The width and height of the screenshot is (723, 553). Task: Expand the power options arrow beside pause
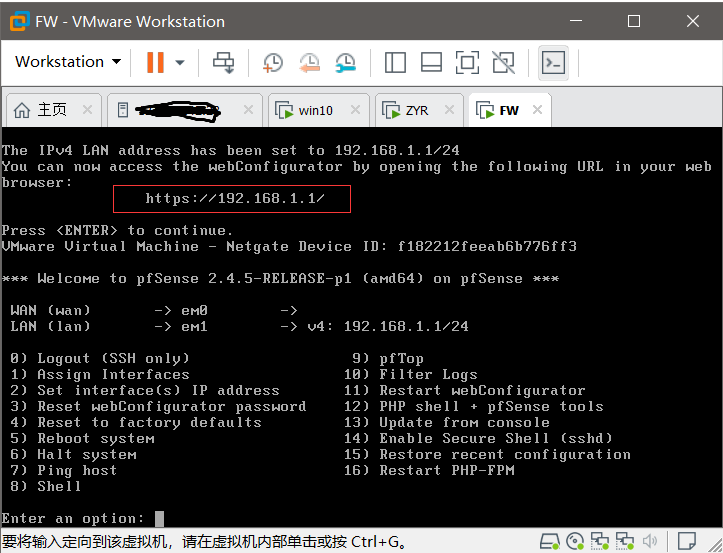click(x=180, y=62)
